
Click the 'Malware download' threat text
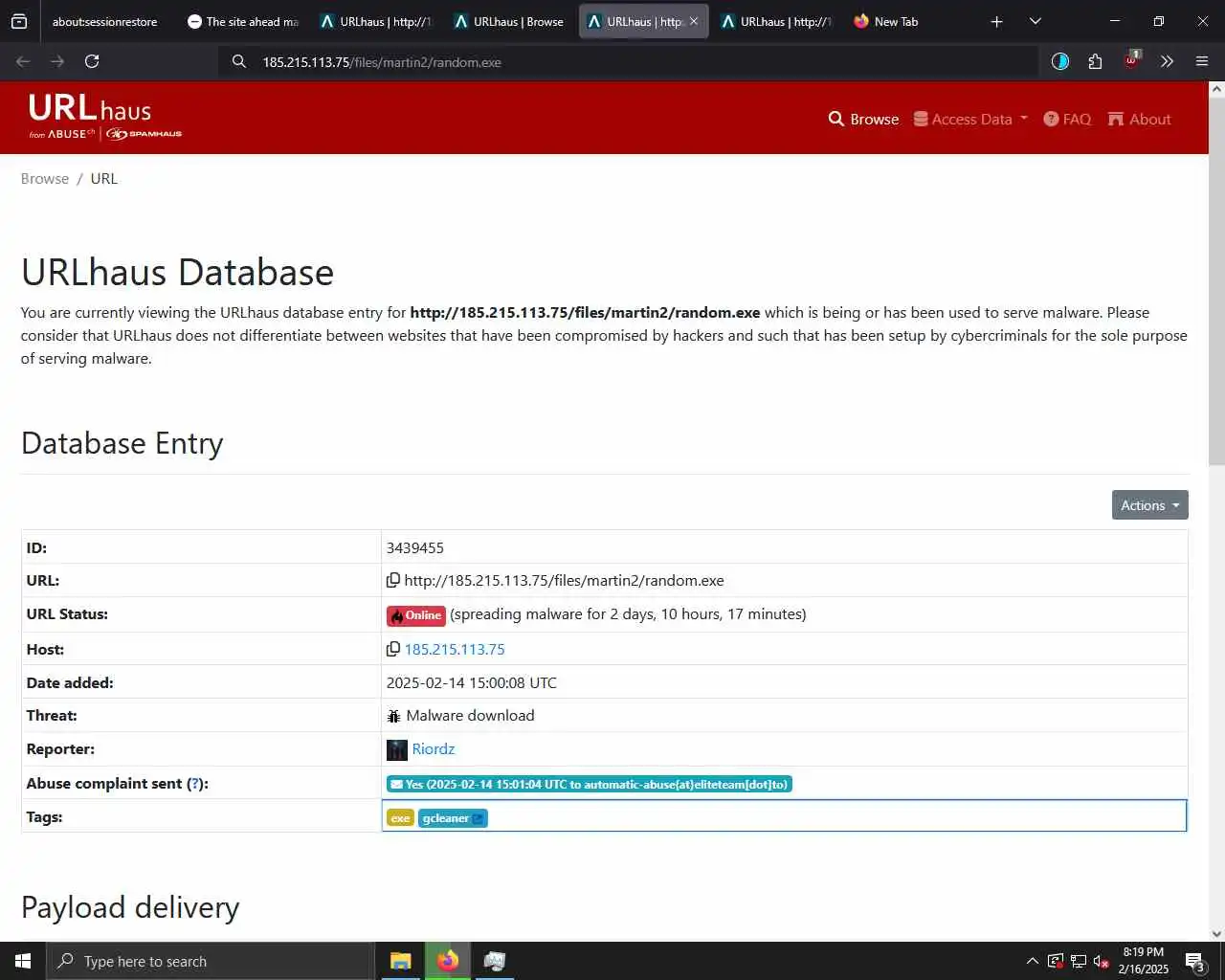click(470, 716)
